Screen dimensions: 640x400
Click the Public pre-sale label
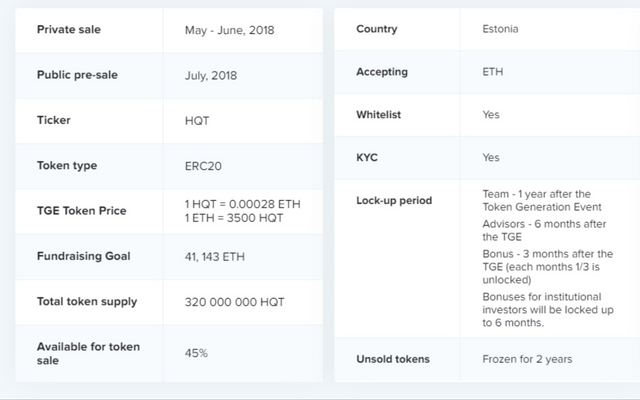tap(77, 75)
